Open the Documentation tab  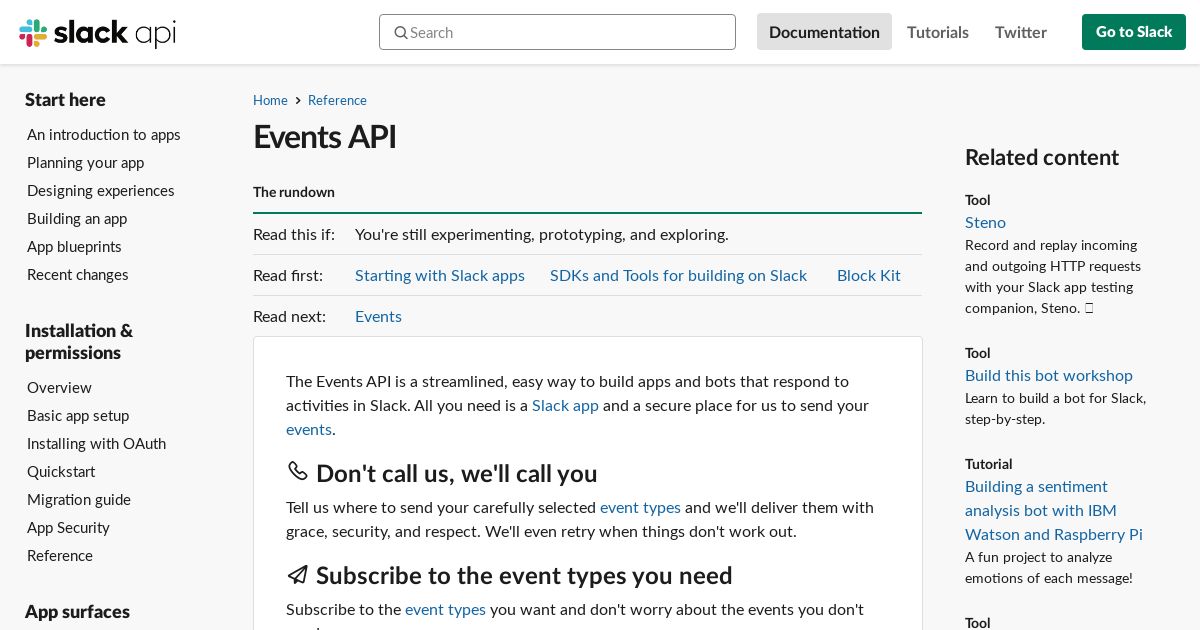824,32
